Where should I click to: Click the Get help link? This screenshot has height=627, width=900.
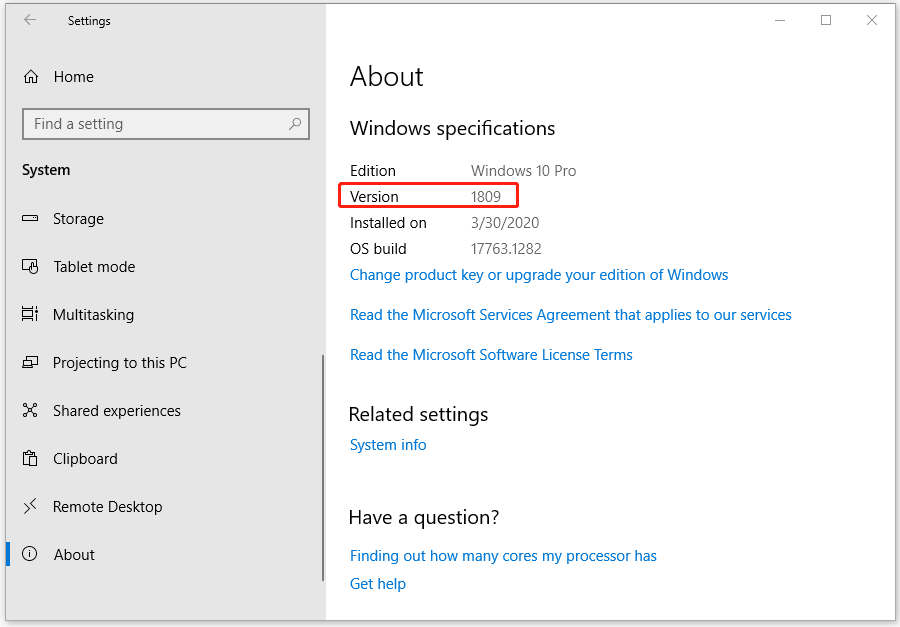pyautogui.click(x=377, y=583)
